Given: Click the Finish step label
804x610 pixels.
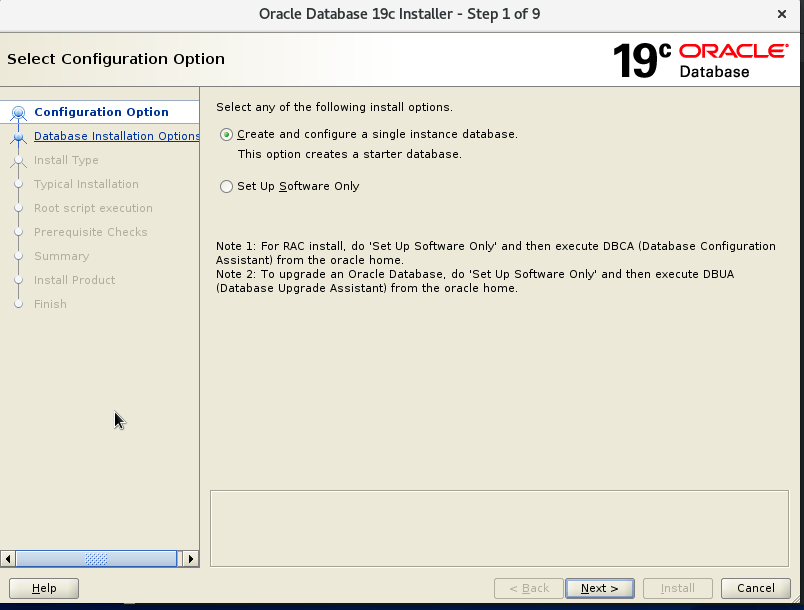Looking at the screenshot, I should tap(50, 304).
